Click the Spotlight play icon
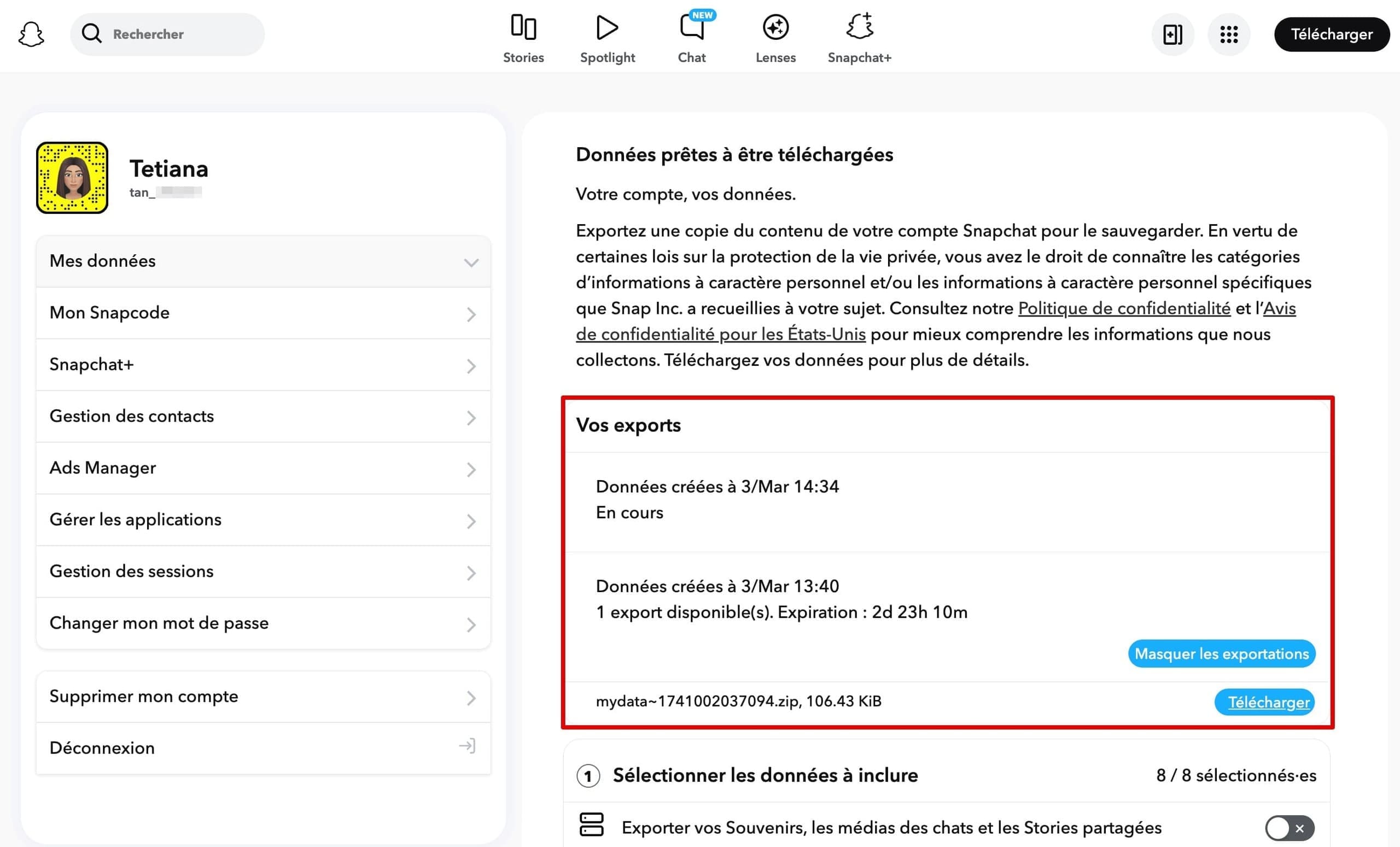1400x847 pixels. 607,27
